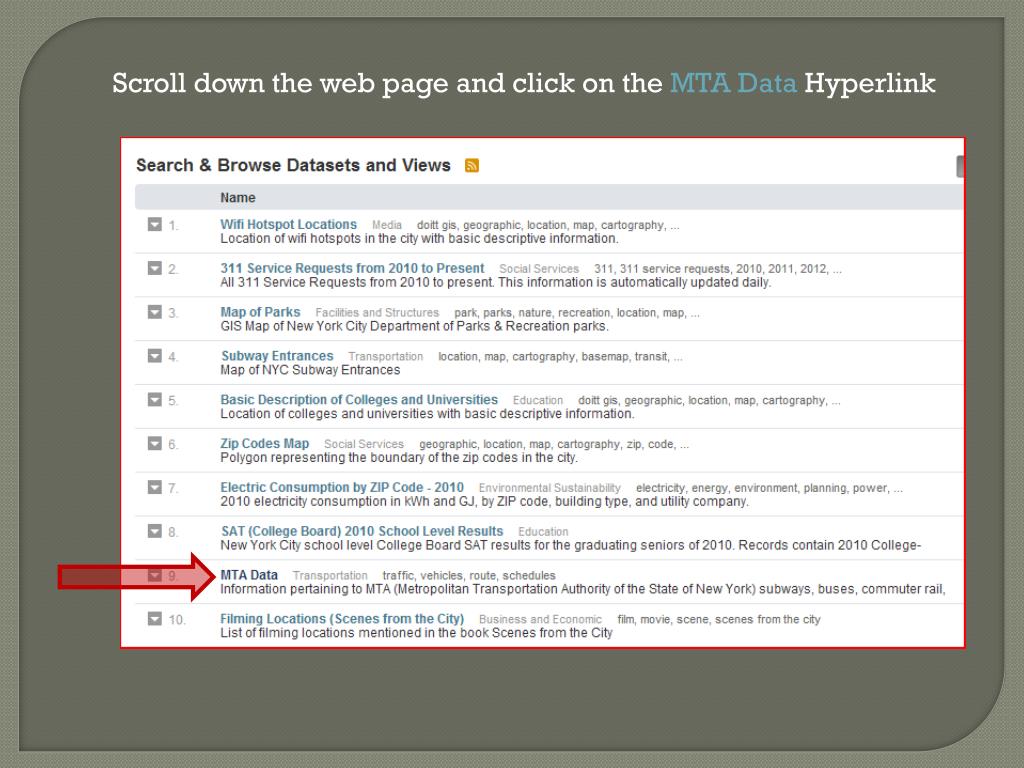Click the Facilities and Structures category tag
This screenshot has width=1024, height=768.
tap(377, 312)
